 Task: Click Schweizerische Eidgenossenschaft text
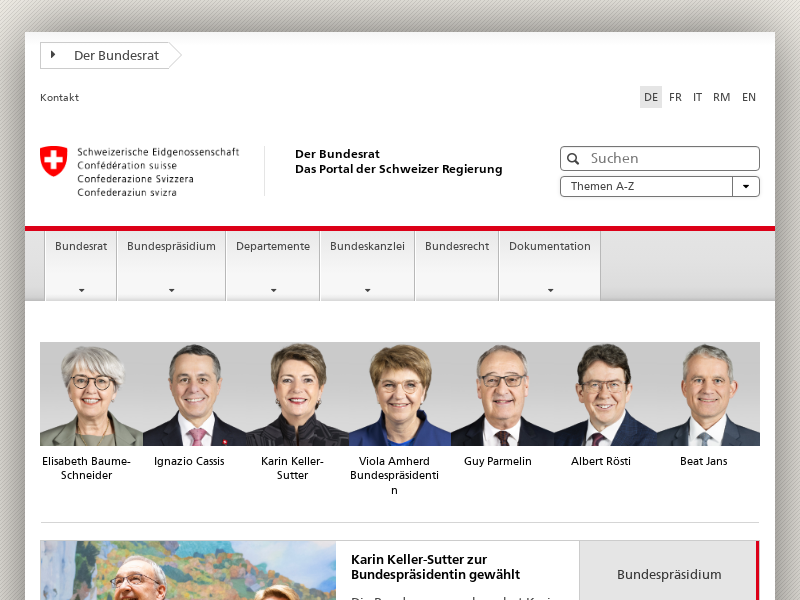pyautogui.click(x=158, y=152)
